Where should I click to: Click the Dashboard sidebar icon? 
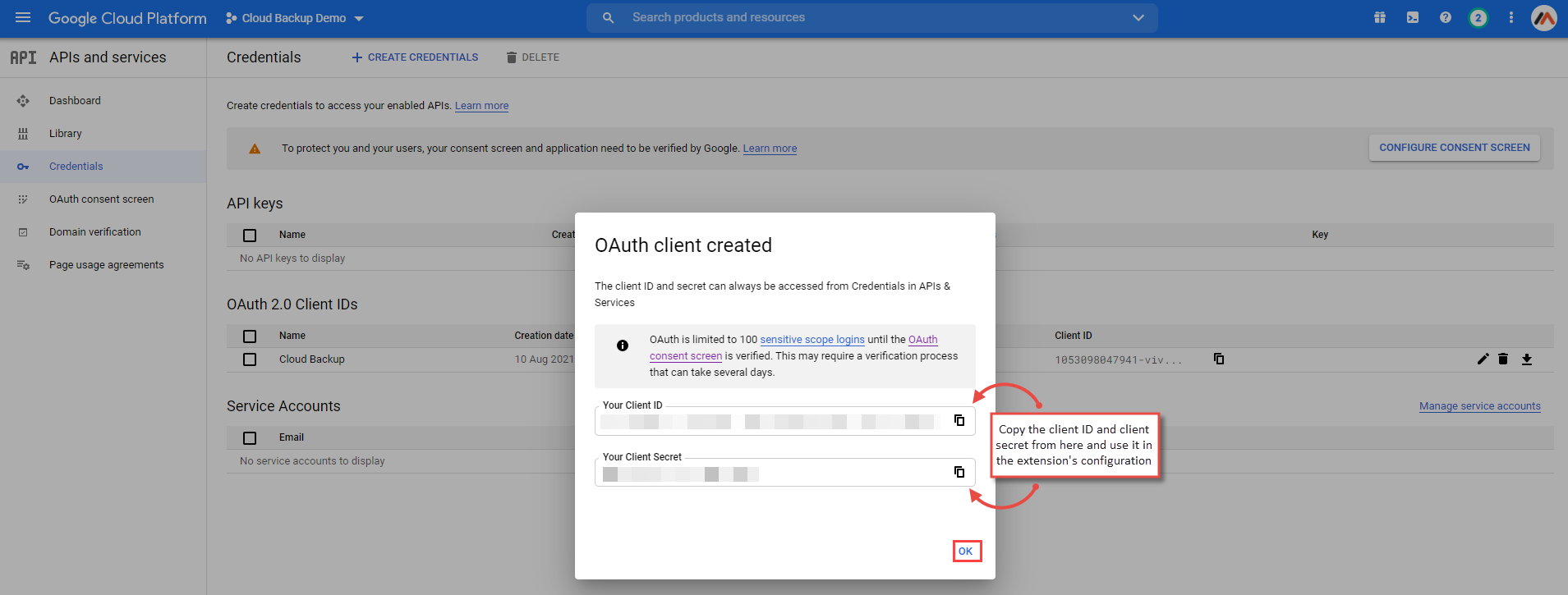[x=23, y=101]
